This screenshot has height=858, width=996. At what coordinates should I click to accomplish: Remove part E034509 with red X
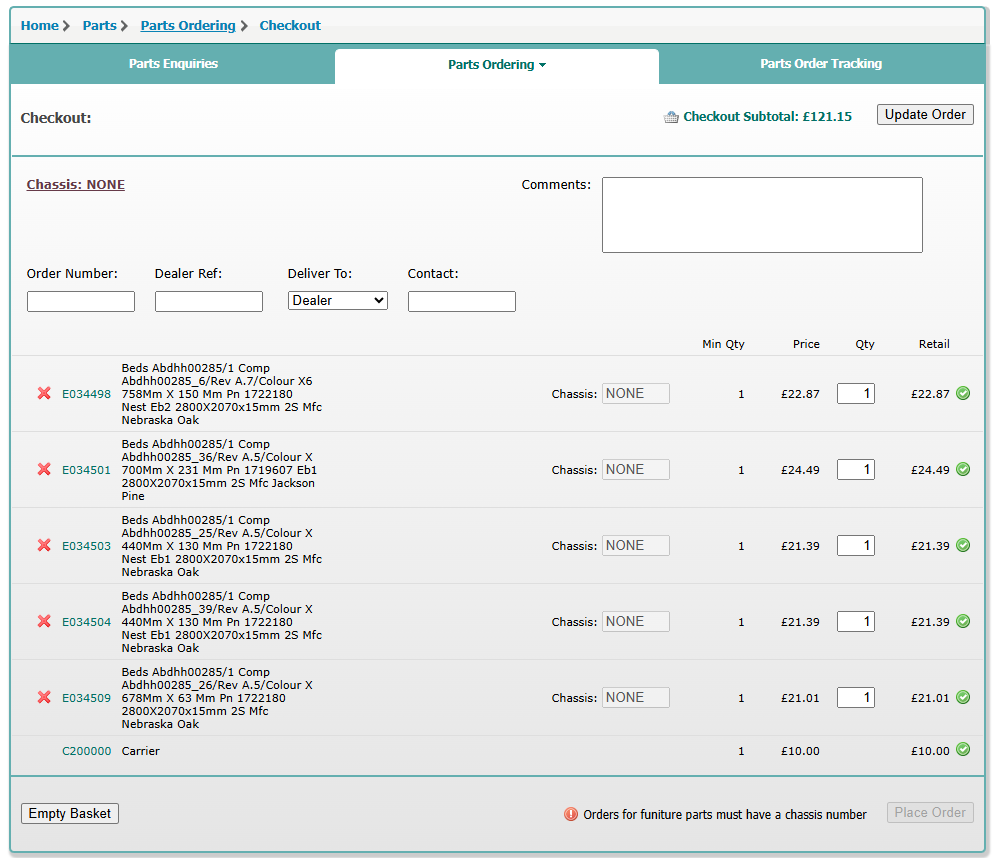[44, 698]
